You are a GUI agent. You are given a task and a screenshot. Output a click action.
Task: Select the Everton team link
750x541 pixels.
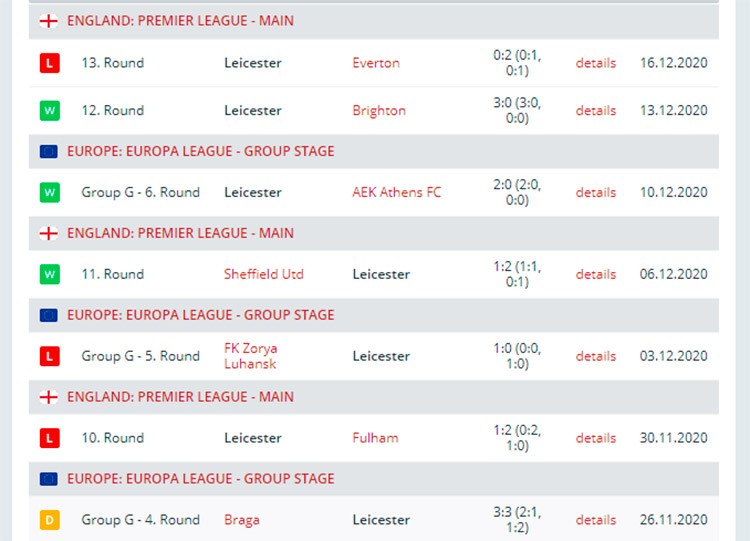click(x=376, y=63)
